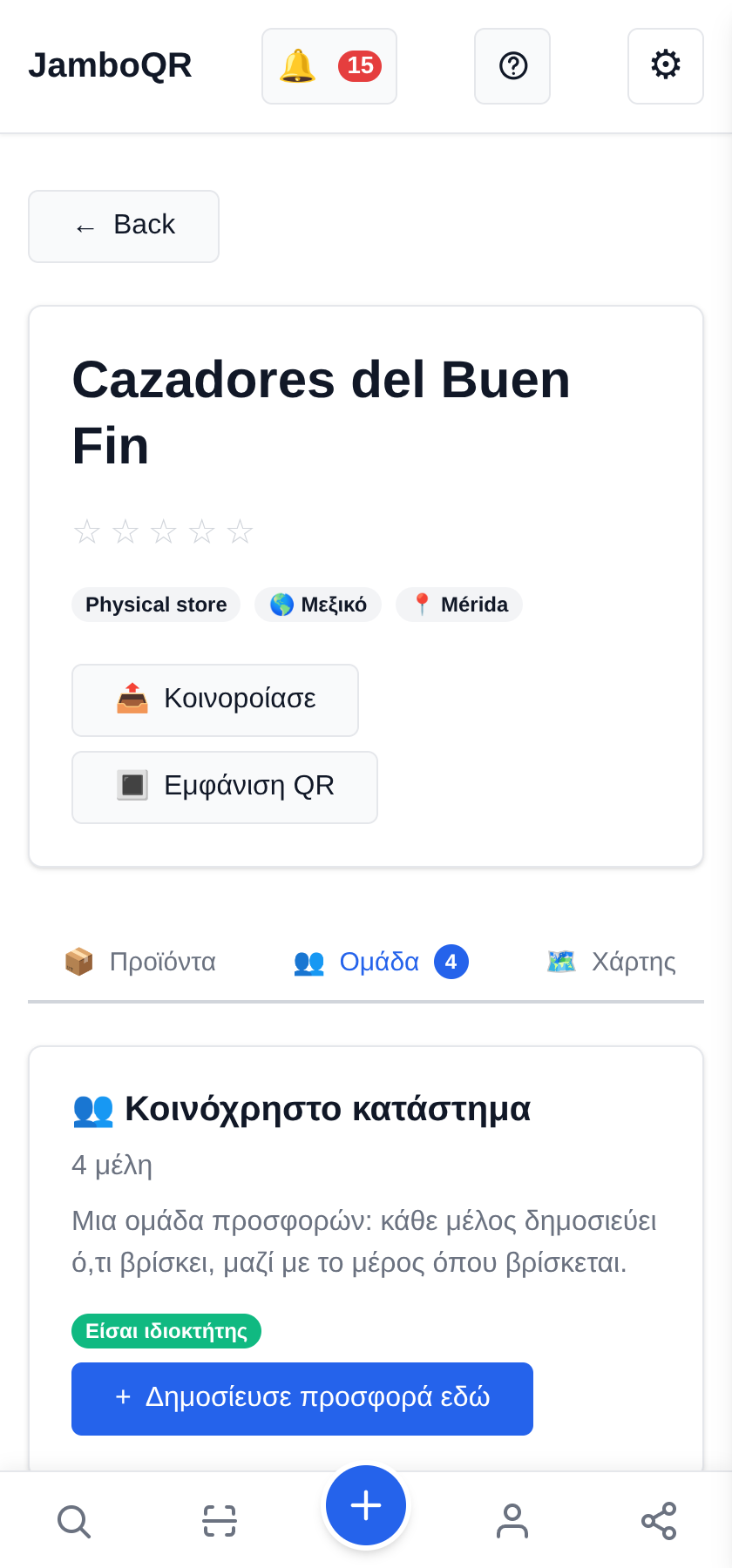The height and width of the screenshot is (1568, 732).
Task: Tap the search icon in bottom bar
Action: (x=73, y=1521)
